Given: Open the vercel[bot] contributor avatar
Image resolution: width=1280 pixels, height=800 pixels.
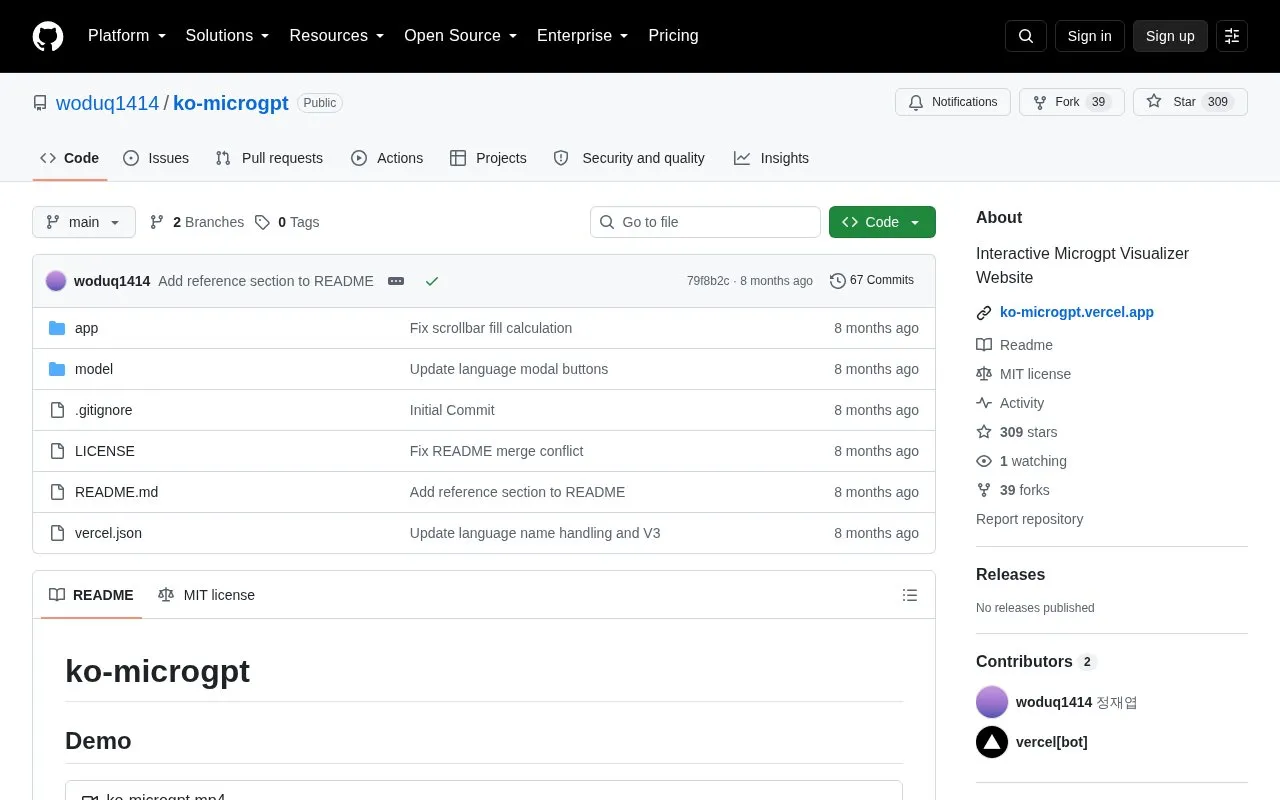Looking at the screenshot, I should (x=992, y=742).
